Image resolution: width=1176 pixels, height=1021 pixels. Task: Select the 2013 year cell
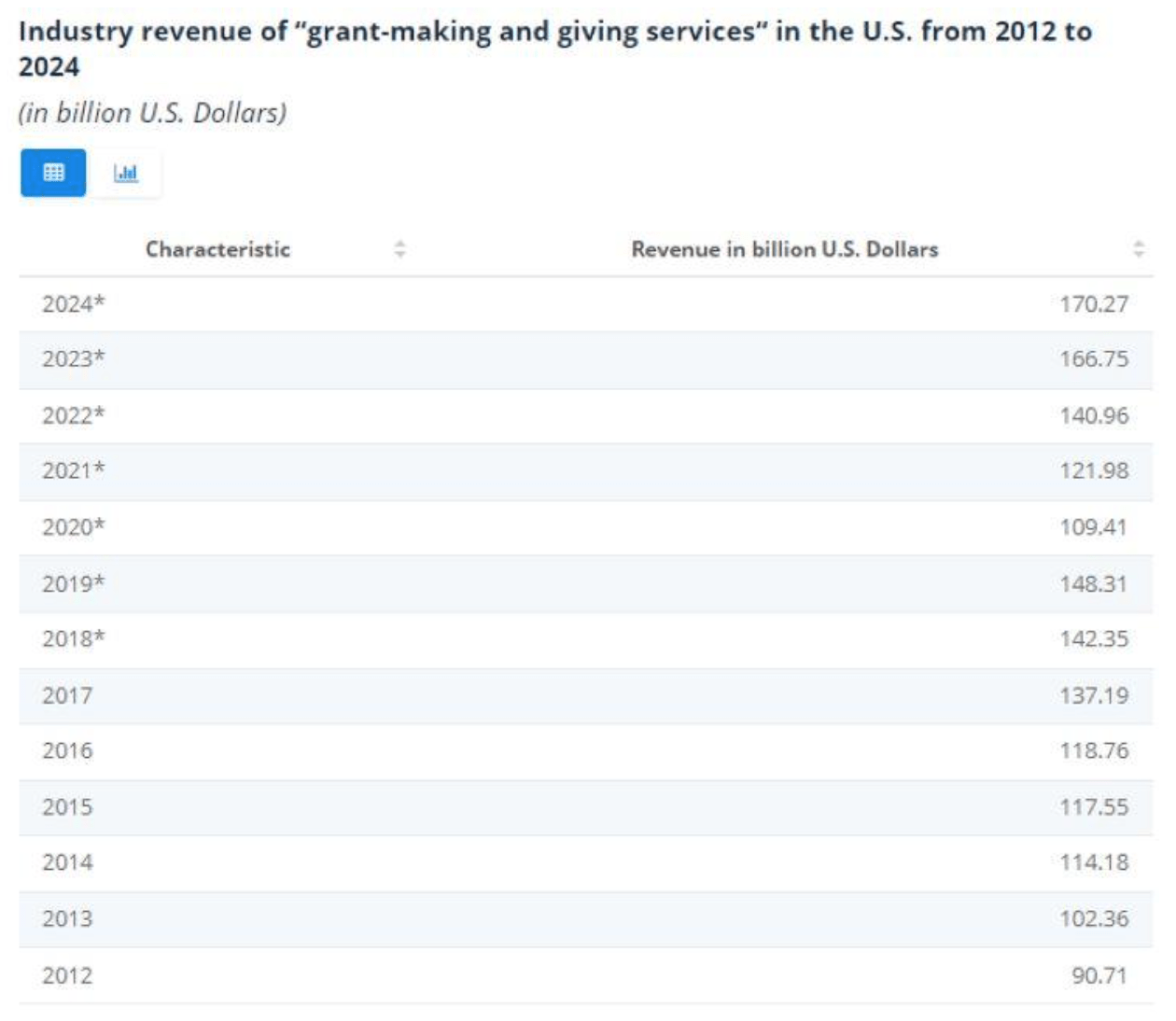click(x=67, y=919)
